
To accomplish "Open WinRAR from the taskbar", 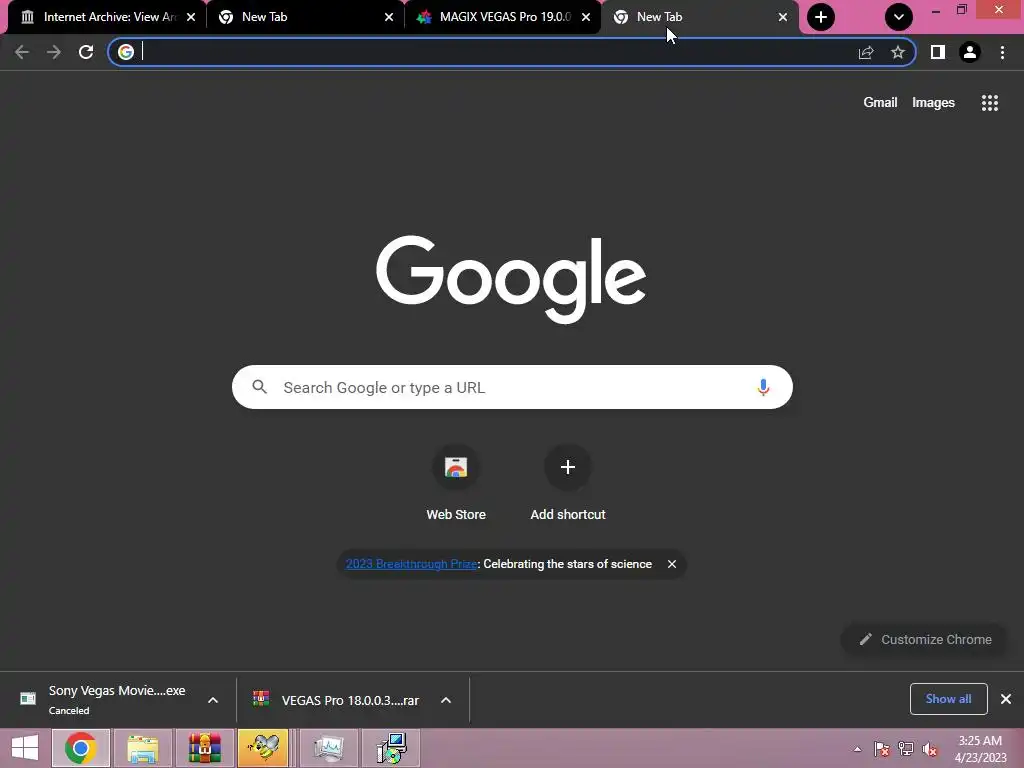I will tap(204, 748).
